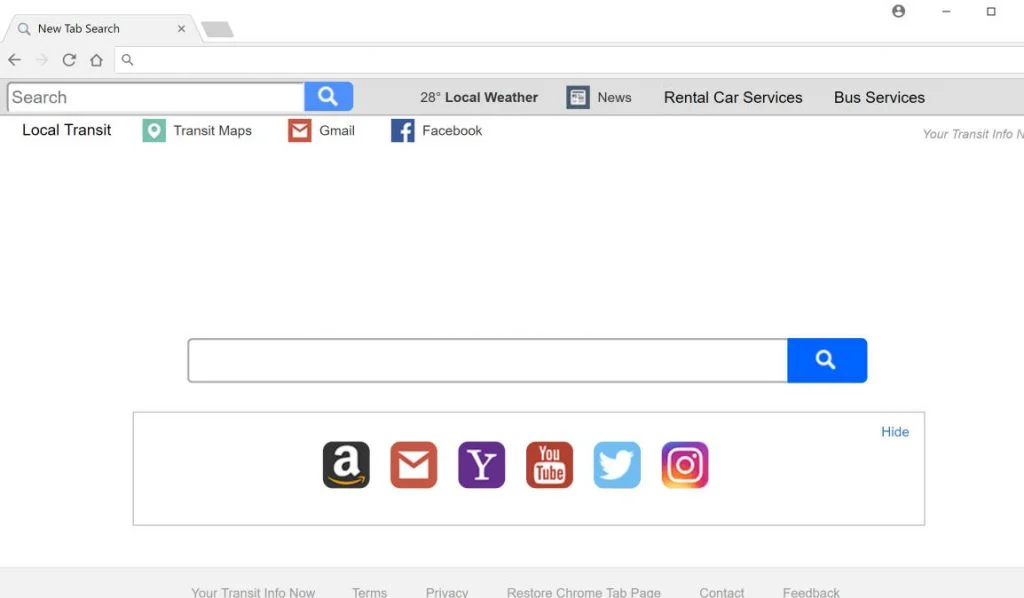
Task: Open the Gmail text link
Action: coord(337,131)
